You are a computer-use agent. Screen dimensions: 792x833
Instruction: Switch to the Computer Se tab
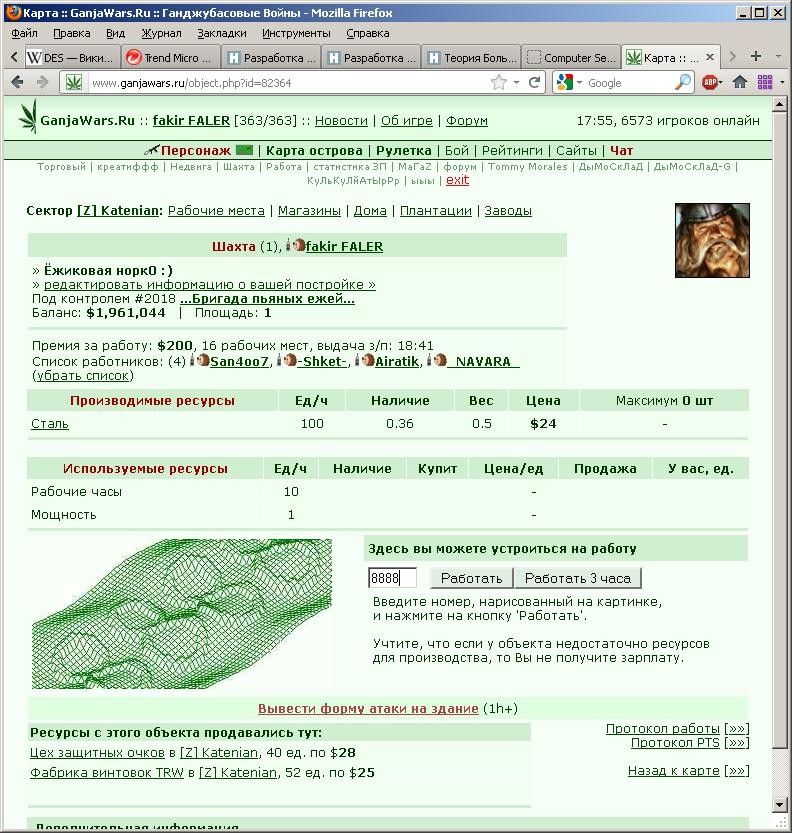coord(572,57)
